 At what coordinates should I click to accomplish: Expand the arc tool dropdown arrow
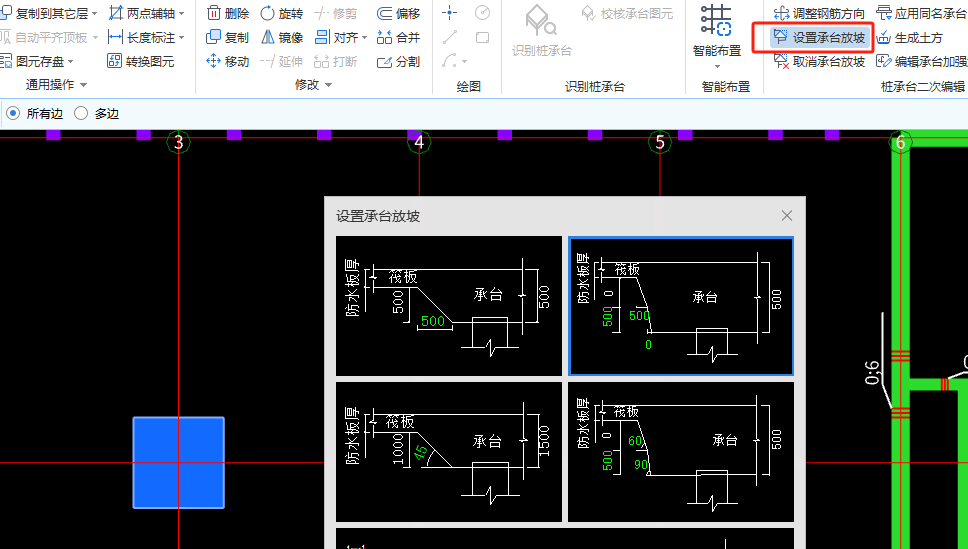click(464, 62)
